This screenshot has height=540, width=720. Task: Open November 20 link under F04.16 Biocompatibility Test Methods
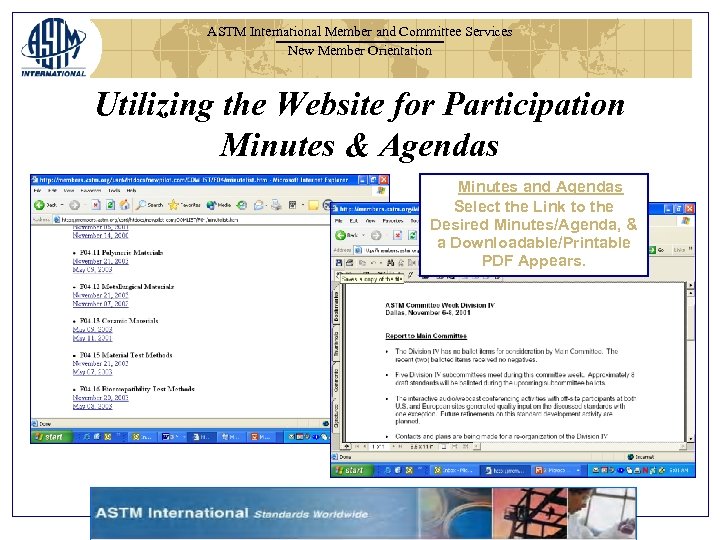[x=100, y=398]
